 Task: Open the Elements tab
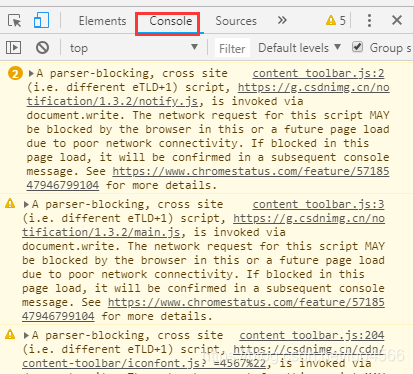102,21
